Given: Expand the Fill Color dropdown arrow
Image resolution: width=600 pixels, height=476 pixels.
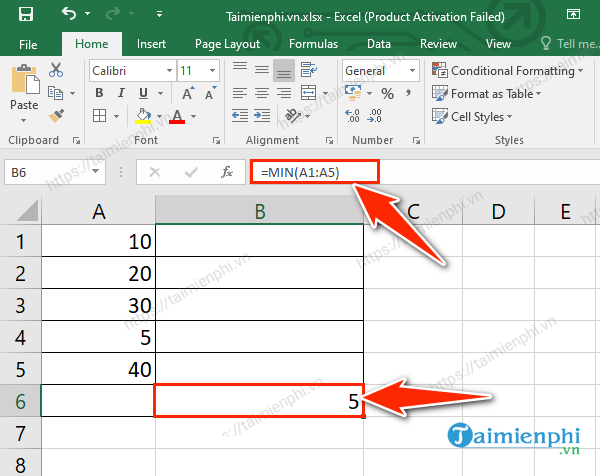Looking at the screenshot, I should pyautogui.click(x=160, y=116).
